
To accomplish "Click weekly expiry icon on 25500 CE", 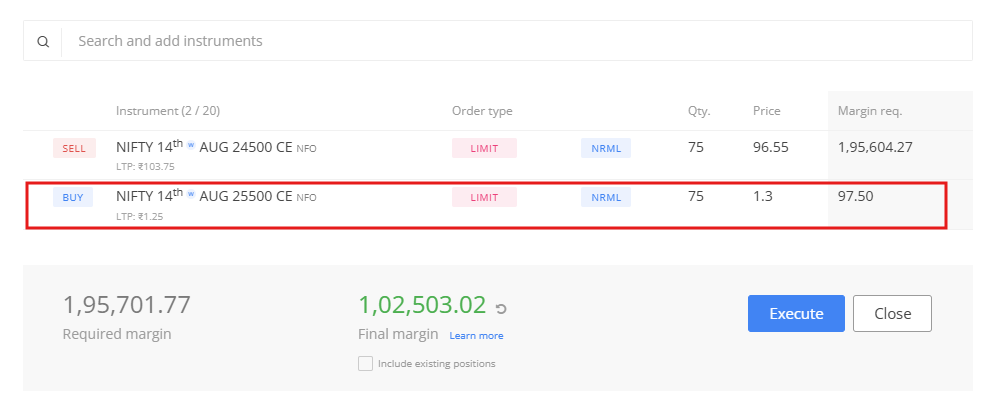I will point(191,195).
